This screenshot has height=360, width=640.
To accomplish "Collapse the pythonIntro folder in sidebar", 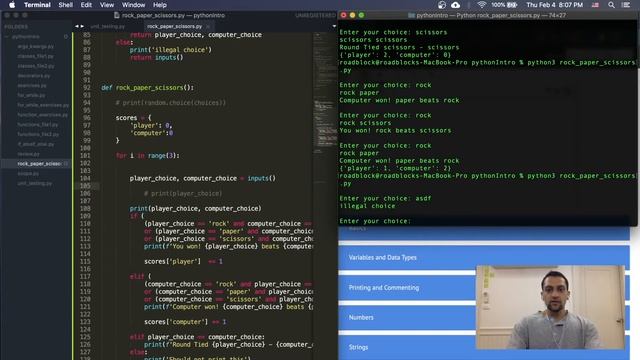I will point(7,36).
